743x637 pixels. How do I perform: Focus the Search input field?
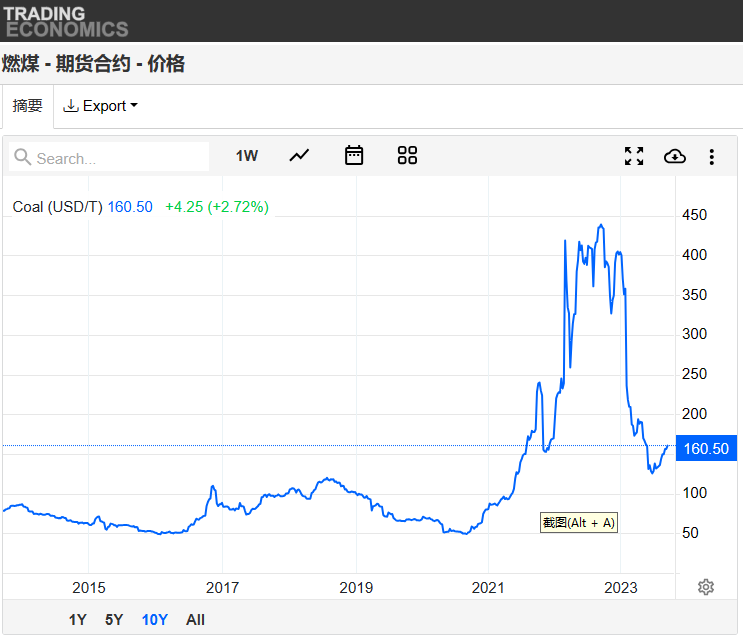tap(118, 158)
